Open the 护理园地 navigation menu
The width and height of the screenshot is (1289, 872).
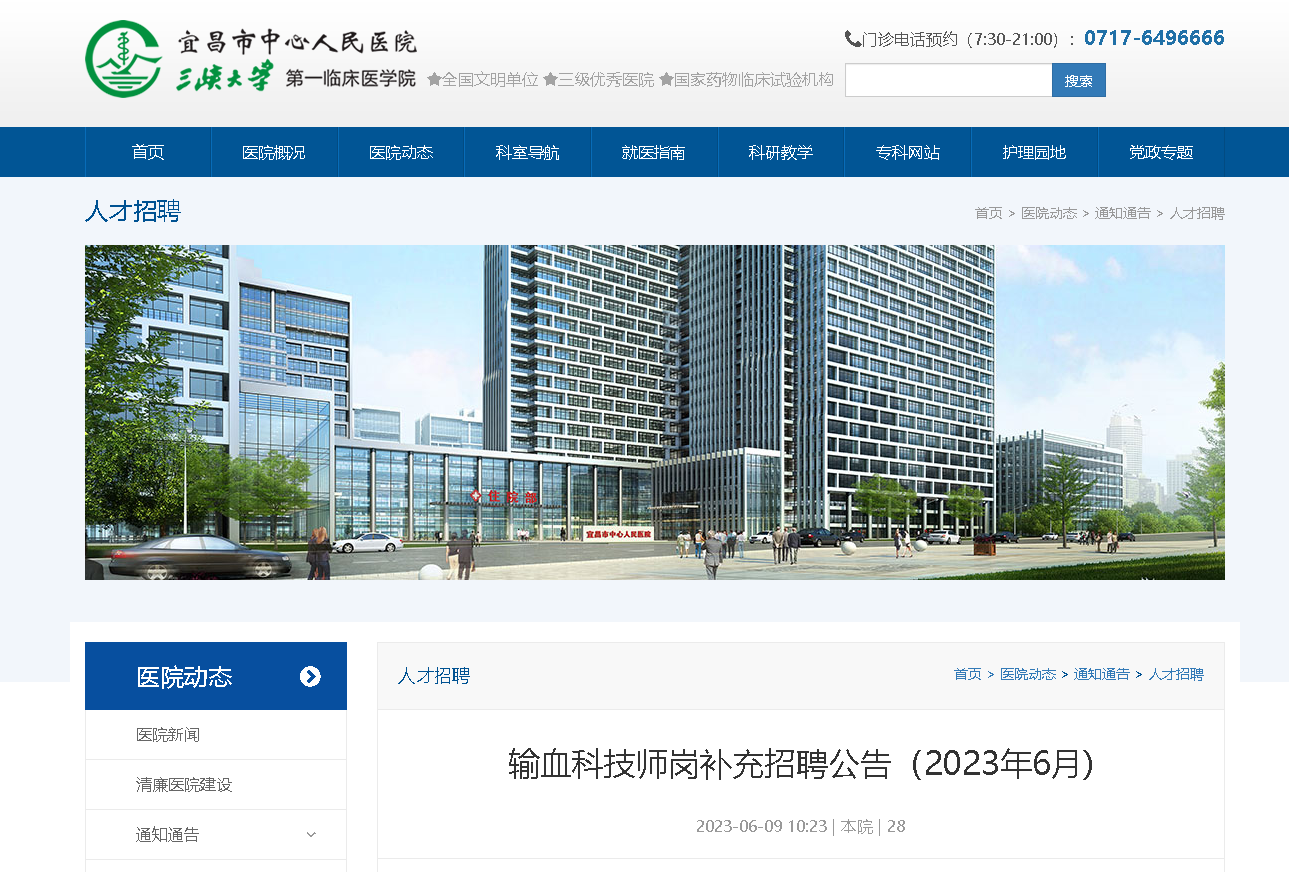pos(1035,152)
